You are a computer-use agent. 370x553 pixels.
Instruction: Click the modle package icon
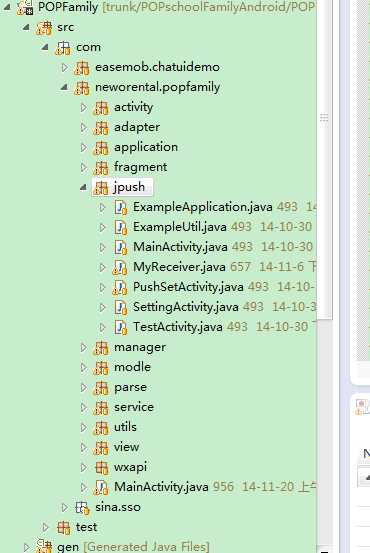coord(101,368)
